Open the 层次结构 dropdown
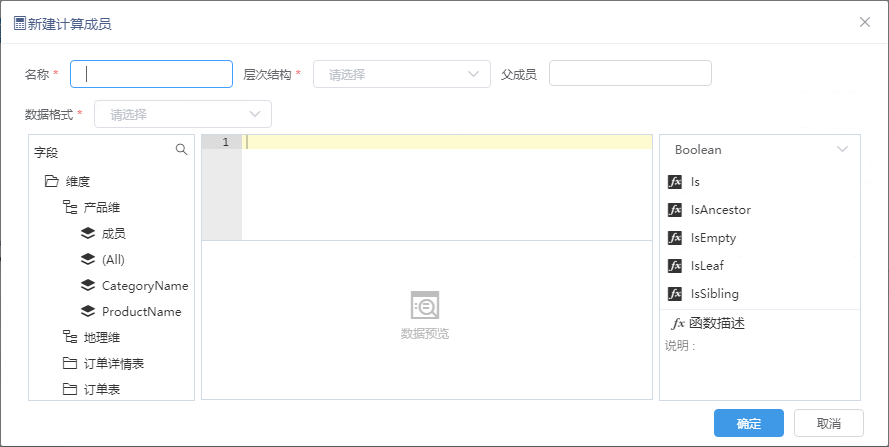This screenshot has width=889, height=447. point(402,74)
